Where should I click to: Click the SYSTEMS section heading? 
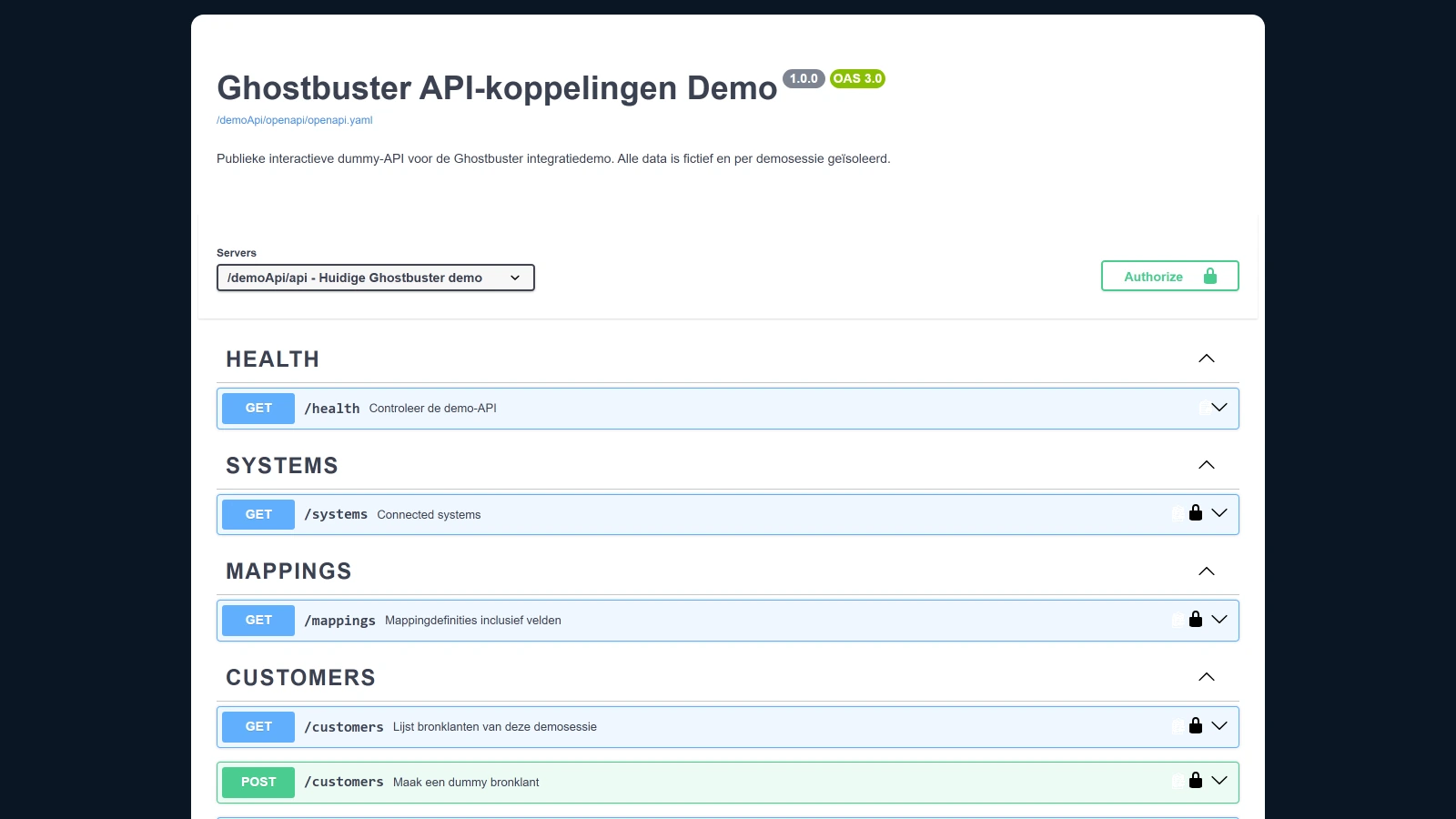tap(282, 466)
